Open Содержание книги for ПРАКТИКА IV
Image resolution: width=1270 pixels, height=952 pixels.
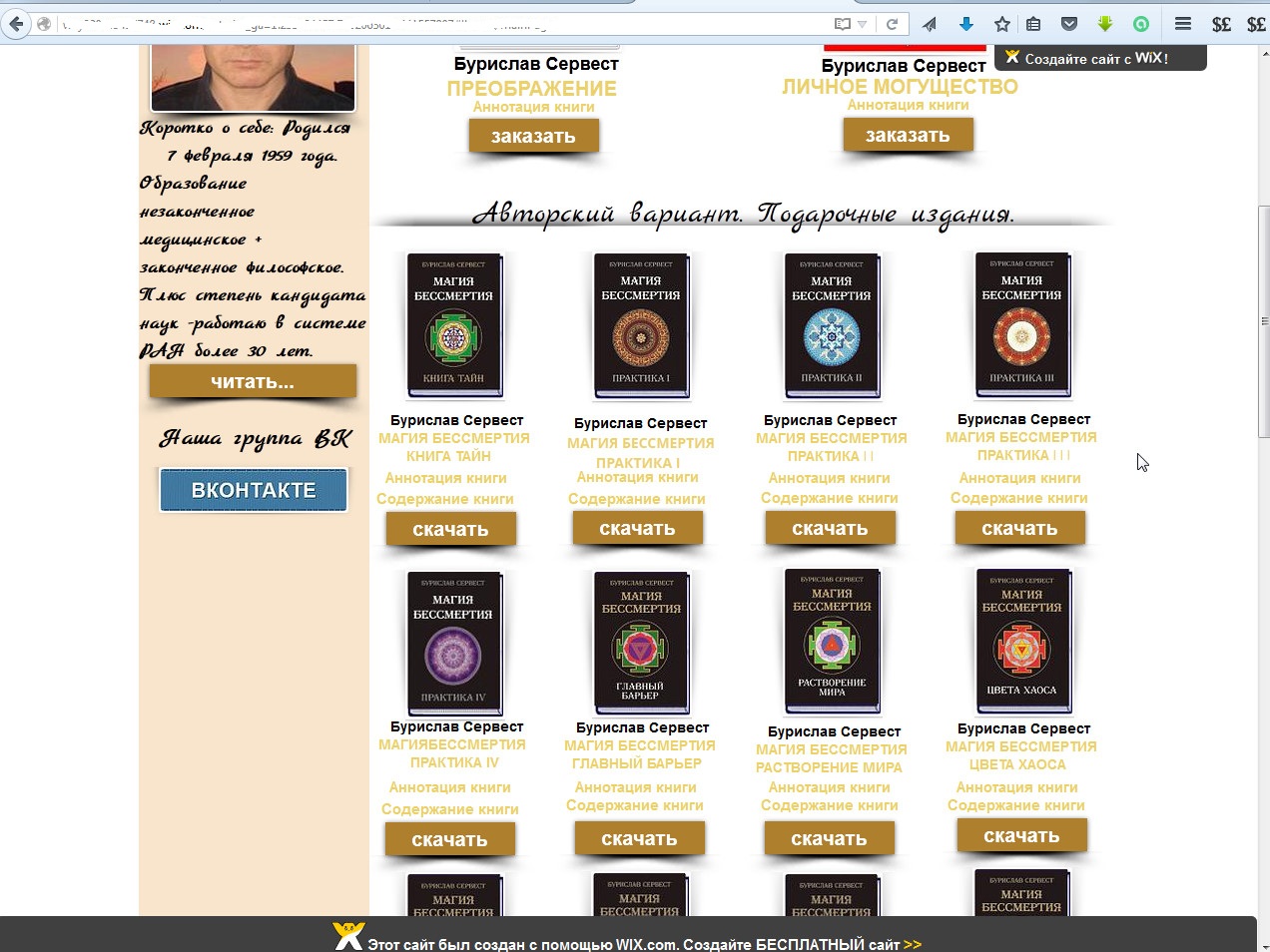click(449, 809)
